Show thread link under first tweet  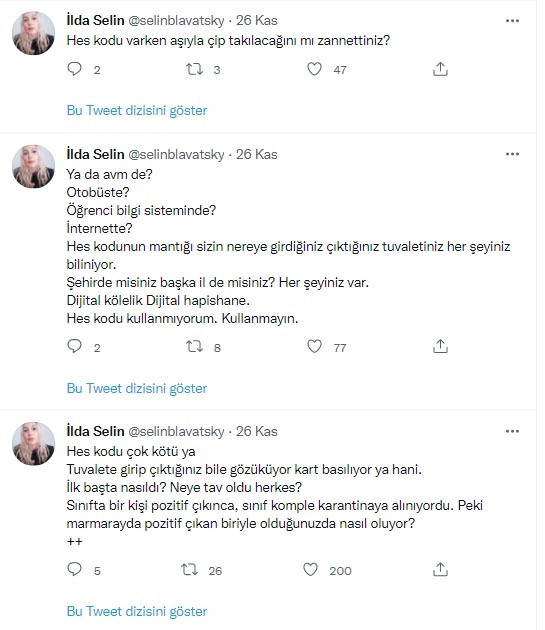137,110
